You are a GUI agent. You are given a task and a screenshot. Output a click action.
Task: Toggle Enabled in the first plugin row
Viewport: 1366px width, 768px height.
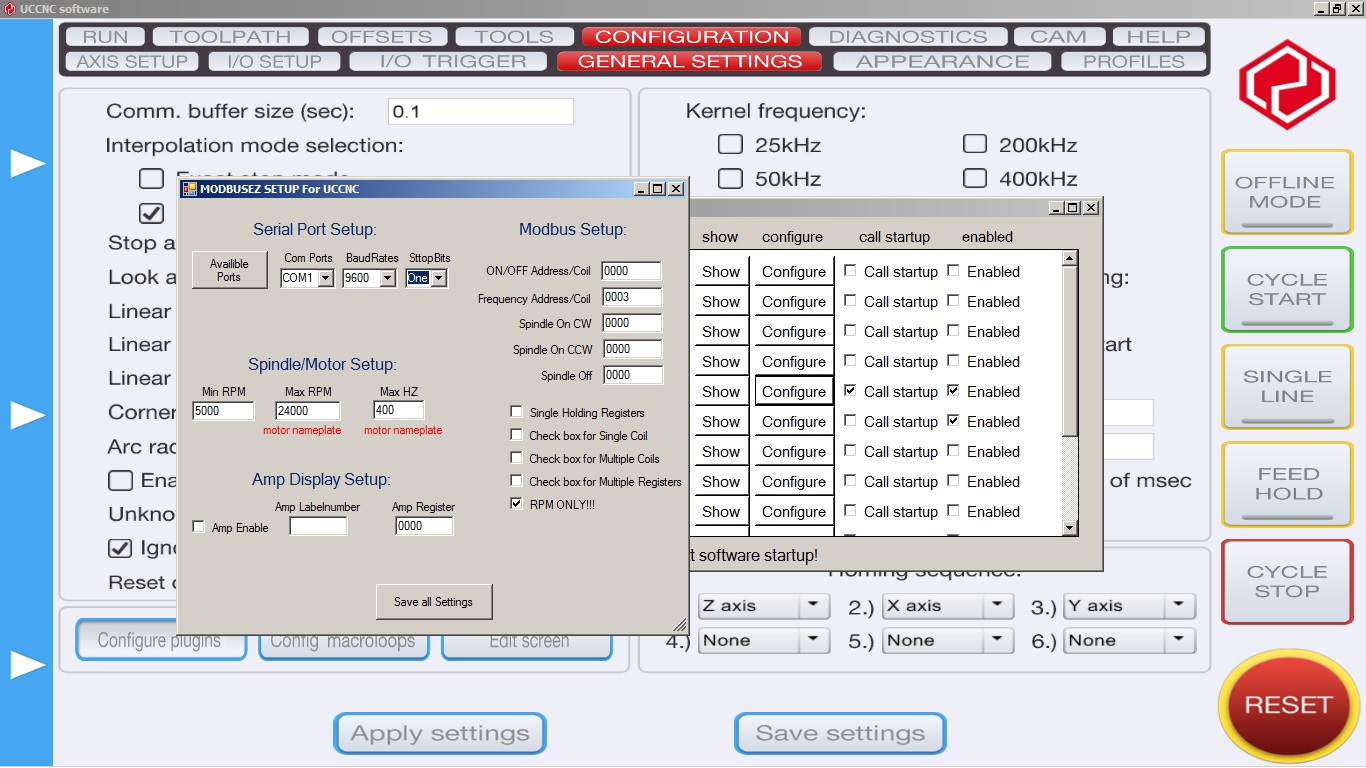click(953, 271)
